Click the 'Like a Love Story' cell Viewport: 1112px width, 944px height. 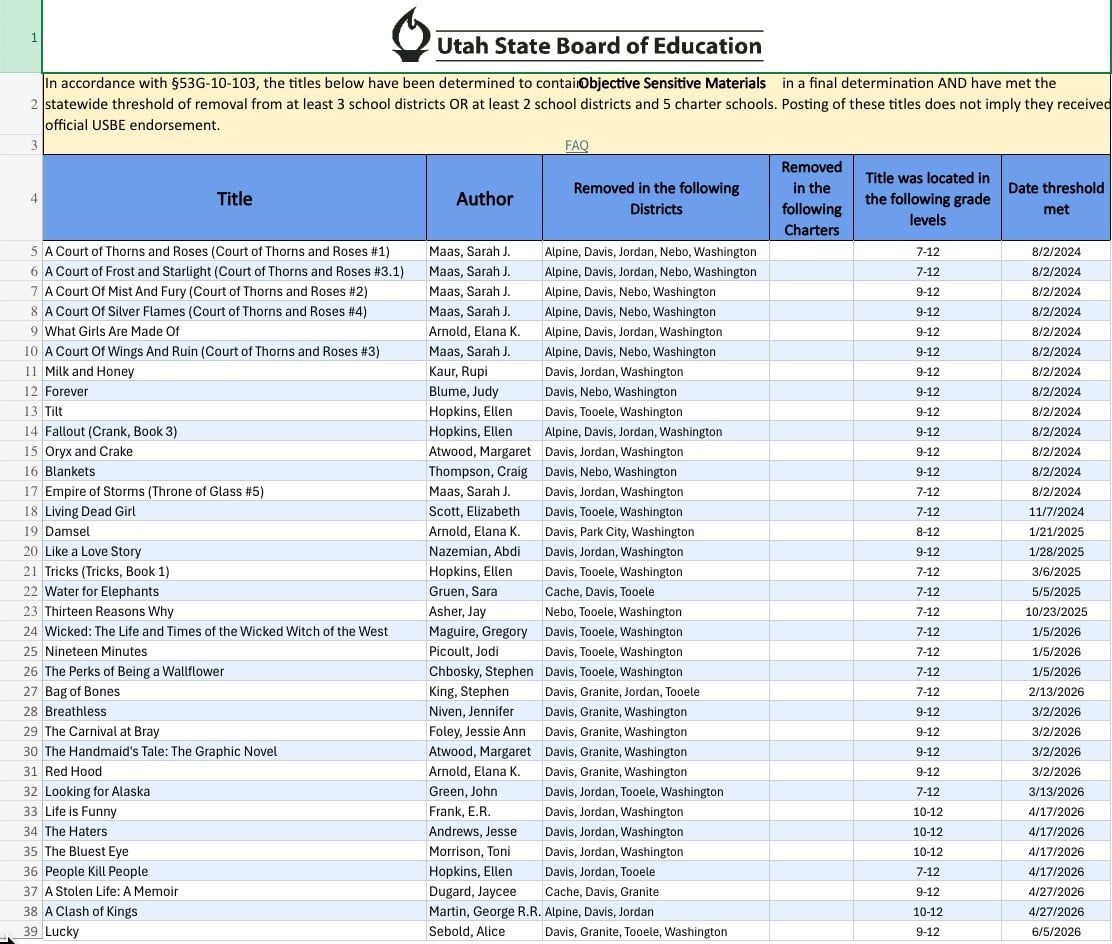click(x=235, y=551)
